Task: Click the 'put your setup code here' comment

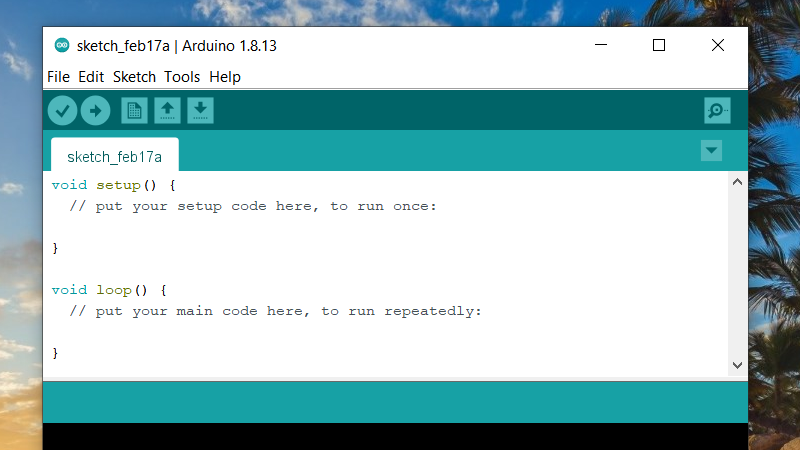Action: (253, 206)
